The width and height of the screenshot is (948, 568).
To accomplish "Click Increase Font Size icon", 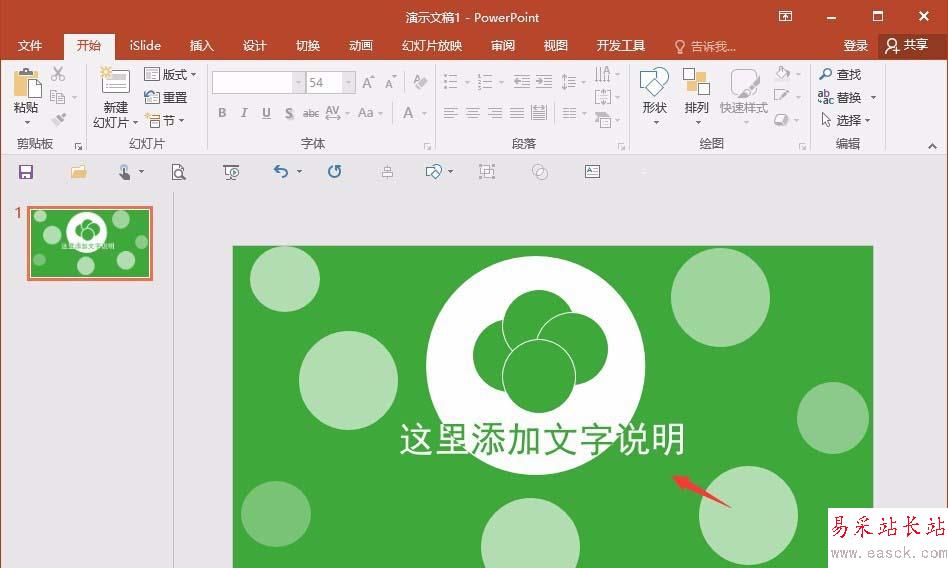I will [368, 82].
